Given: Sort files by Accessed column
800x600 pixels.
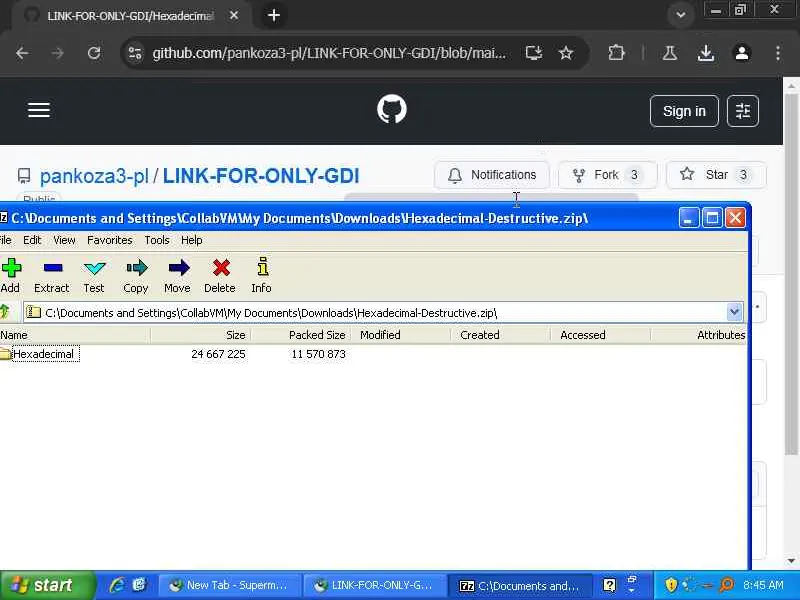Looking at the screenshot, I should coord(601,335).
